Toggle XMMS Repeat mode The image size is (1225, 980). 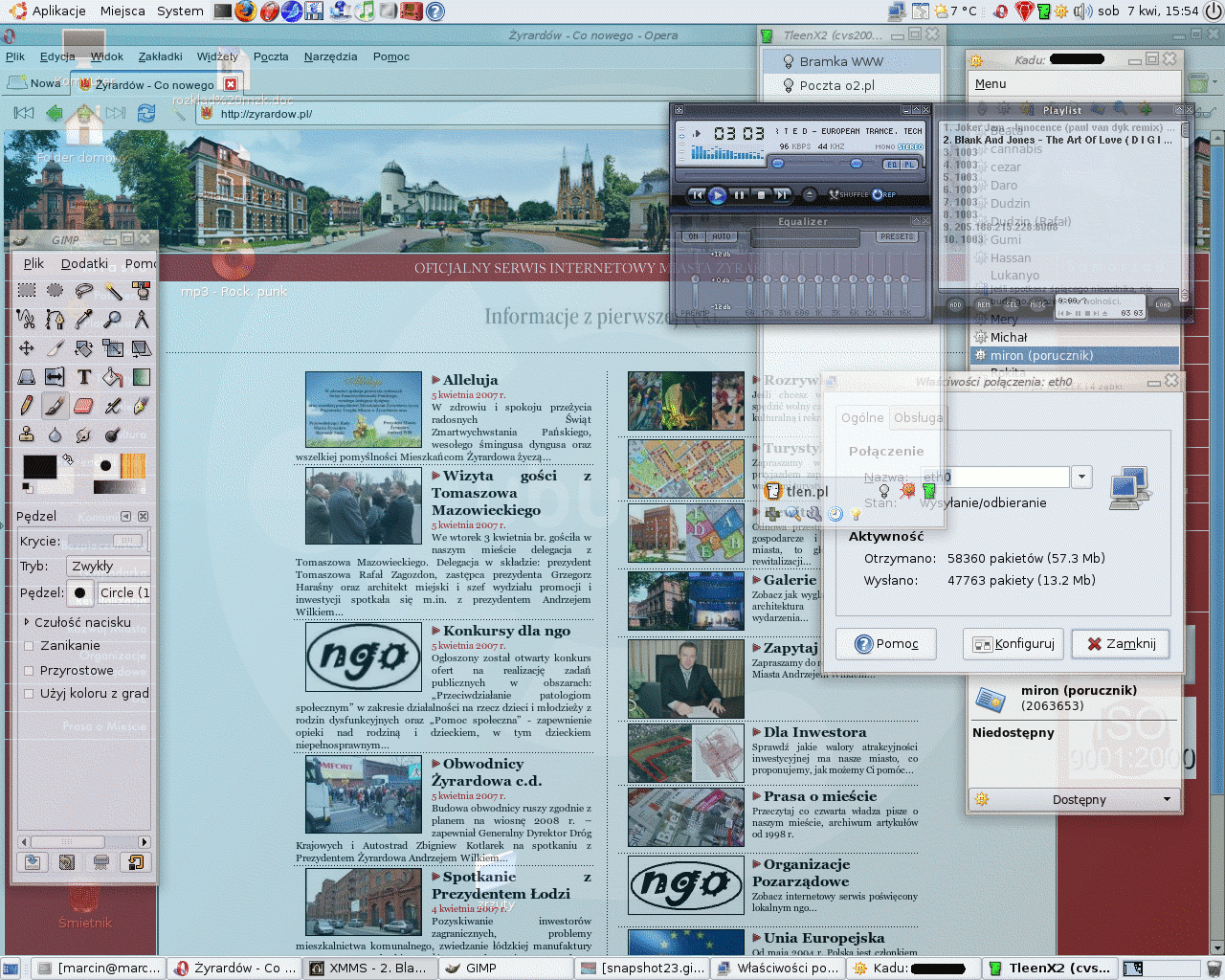point(884,194)
